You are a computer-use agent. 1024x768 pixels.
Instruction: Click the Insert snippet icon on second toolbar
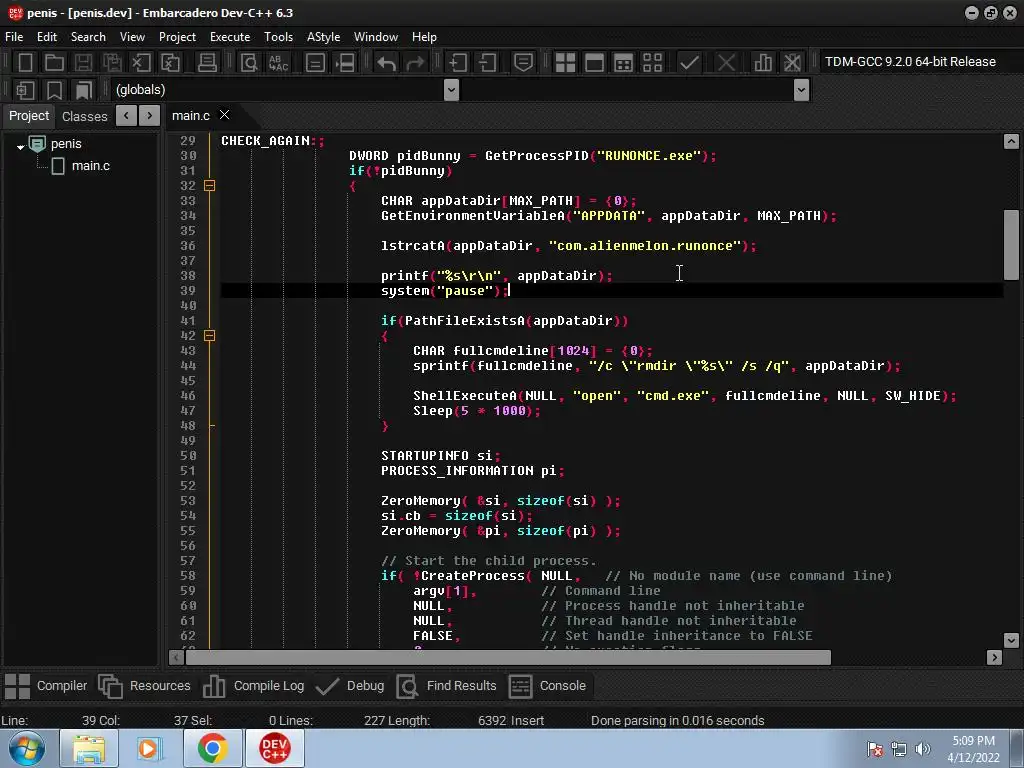[25, 90]
